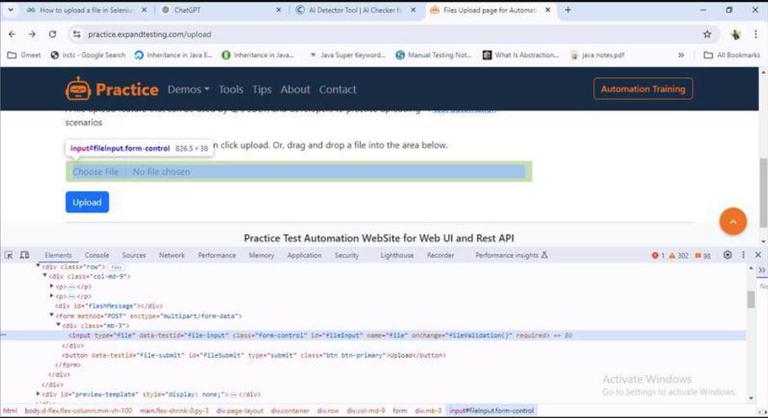Show more bookmarks chevron
The height and width of the screenshot is (418, 768).
tap(681, 55)
